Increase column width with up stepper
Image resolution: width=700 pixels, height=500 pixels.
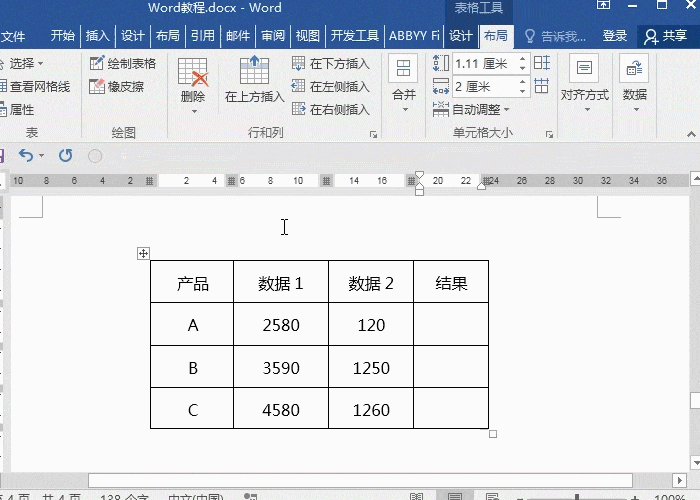523,82
